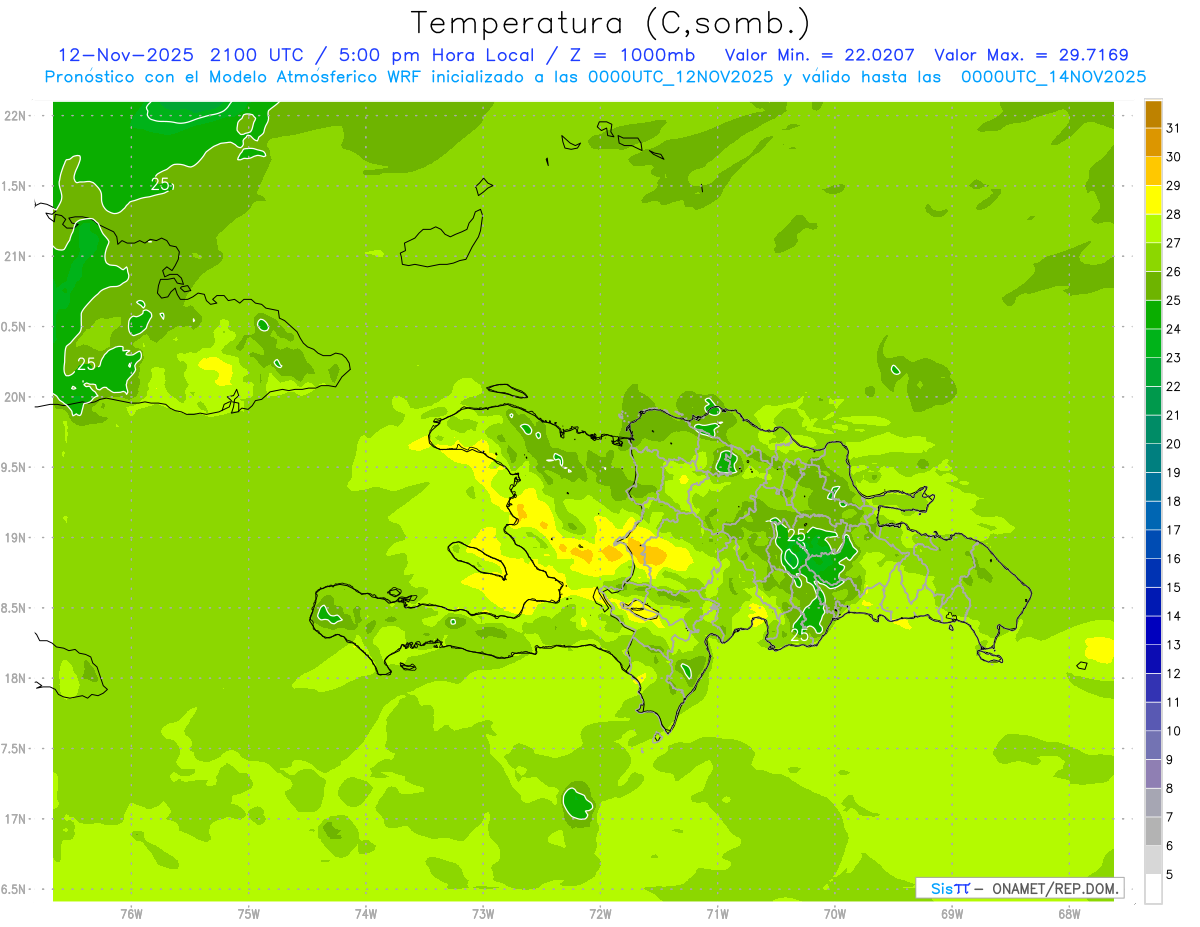
Task: Pick the dark blue swatch between 13 and 14
Action: pyautogui.click(x=1153, y=631)
